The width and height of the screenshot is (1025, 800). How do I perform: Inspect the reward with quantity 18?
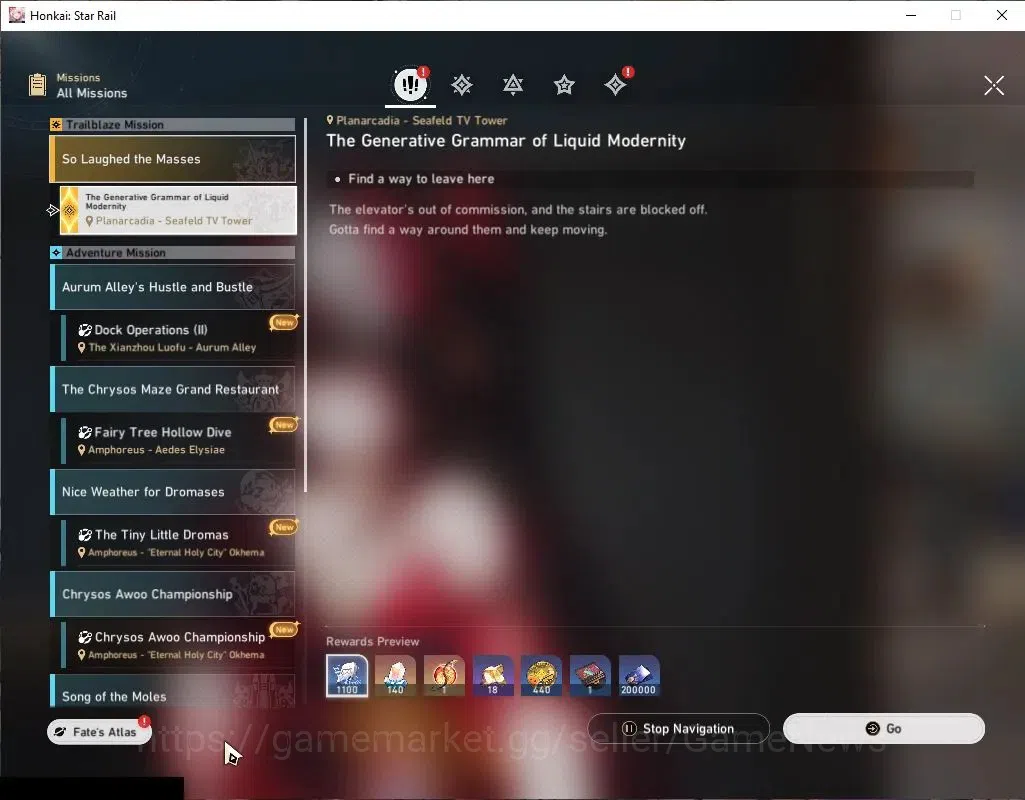click(493, 675)
